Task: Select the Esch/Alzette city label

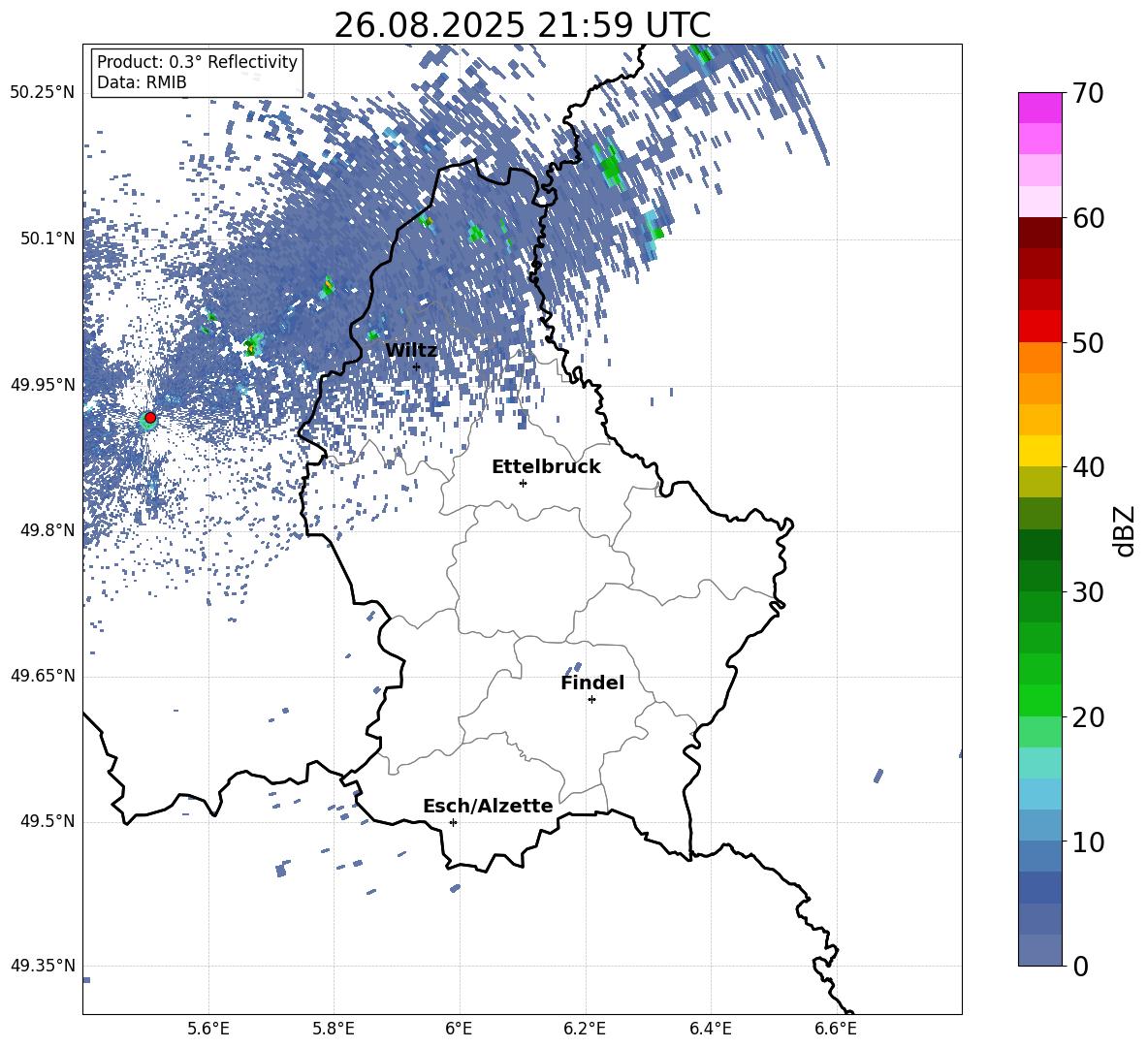Action: coord(488,807)
